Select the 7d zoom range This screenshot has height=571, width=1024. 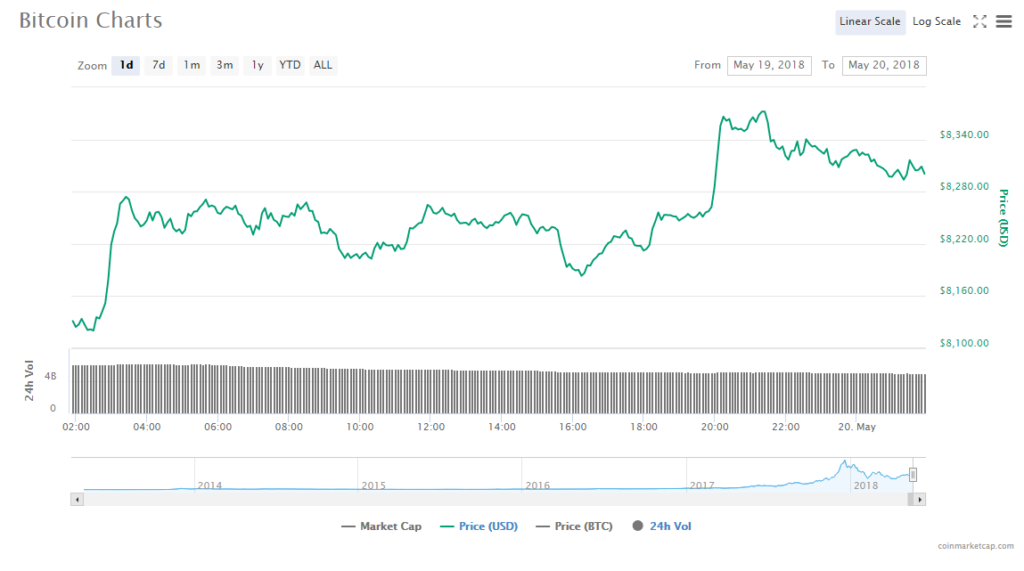click(158, 65)
